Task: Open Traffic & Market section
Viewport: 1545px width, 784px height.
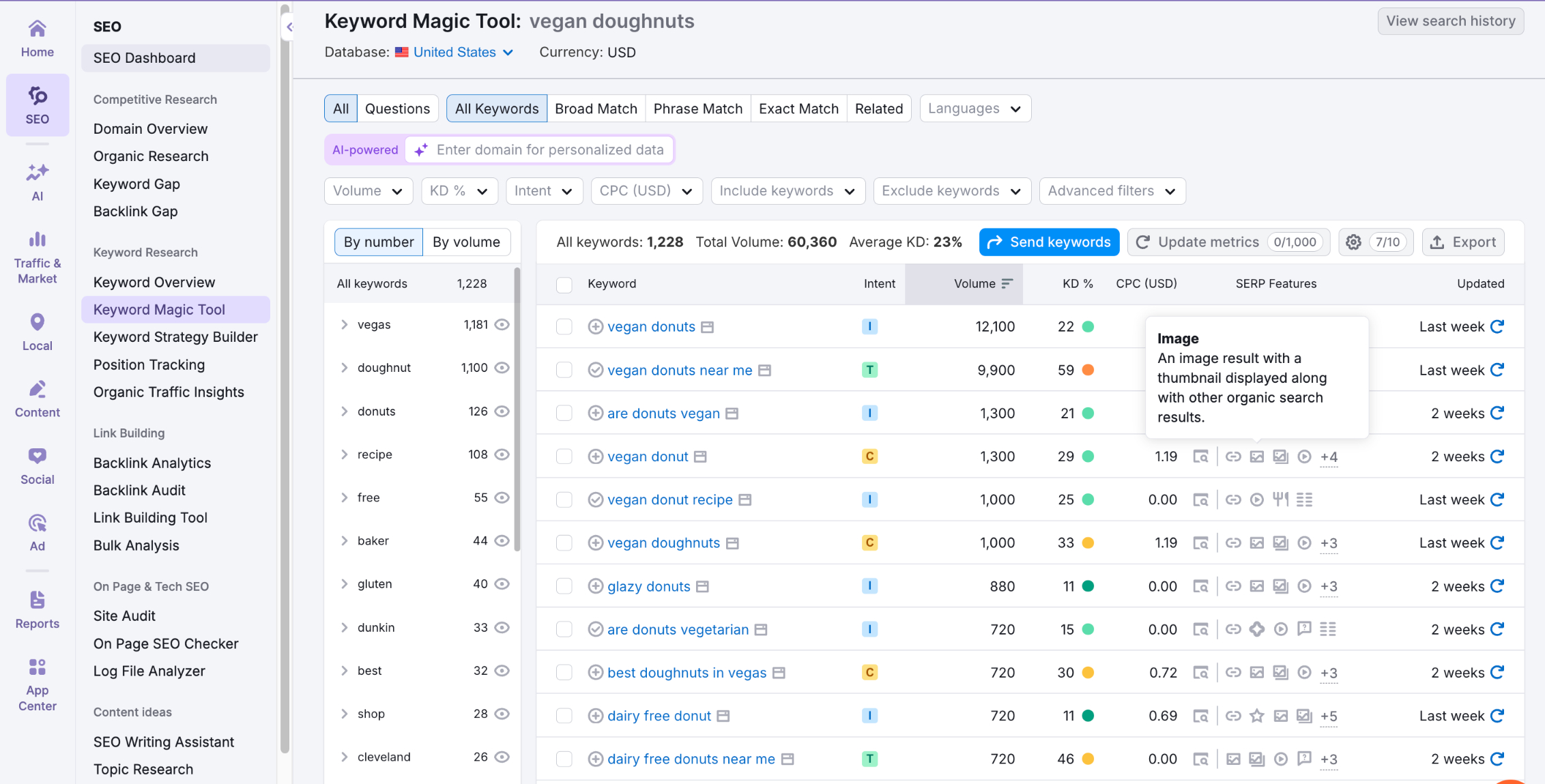Action: 37,258
